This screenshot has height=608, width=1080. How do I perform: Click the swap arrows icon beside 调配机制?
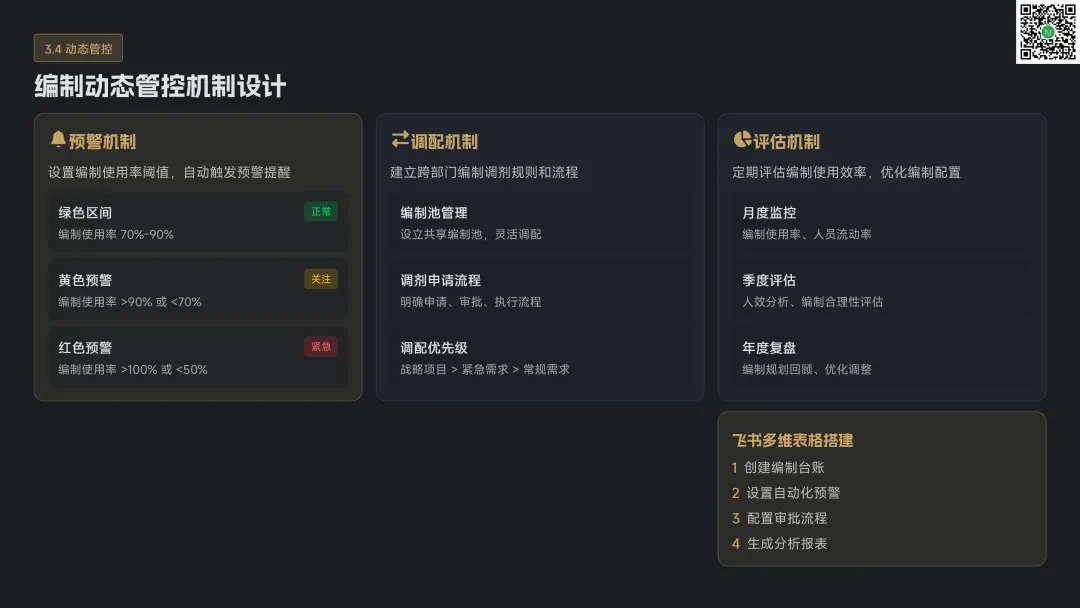pyautogui.click(x=400, y=140)
